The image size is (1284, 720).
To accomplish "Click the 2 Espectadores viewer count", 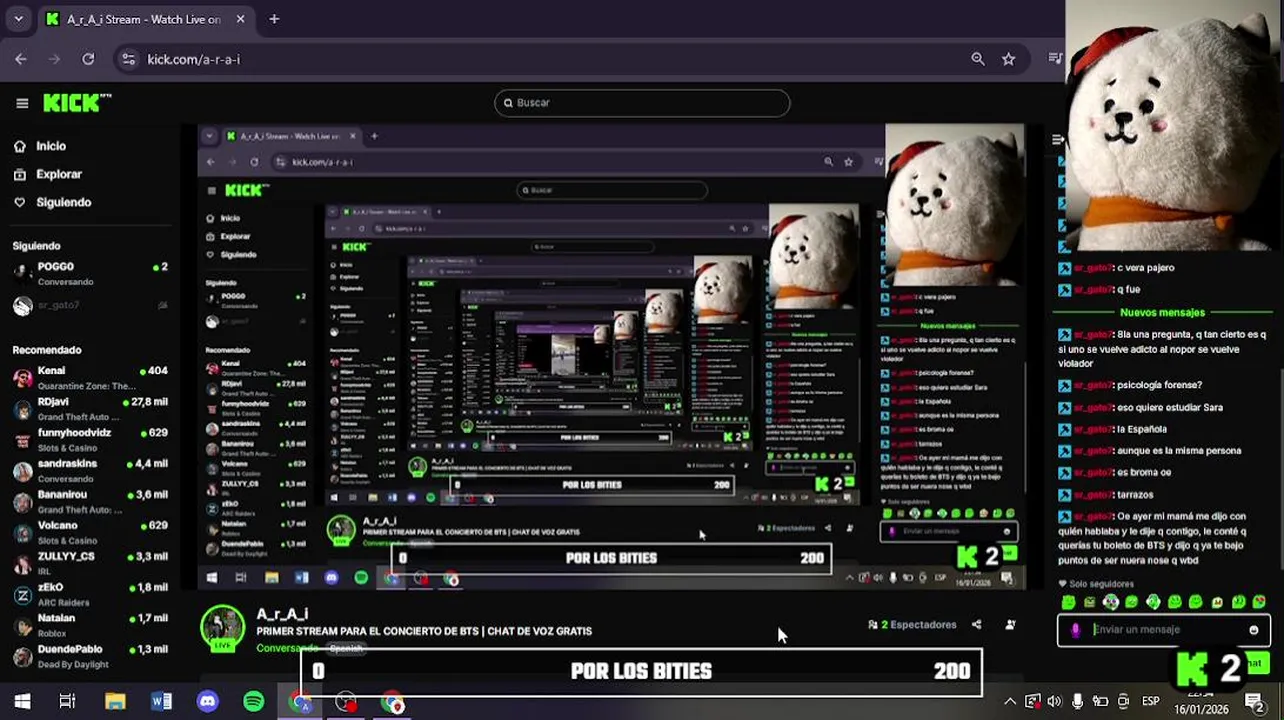I will (912, 625).
